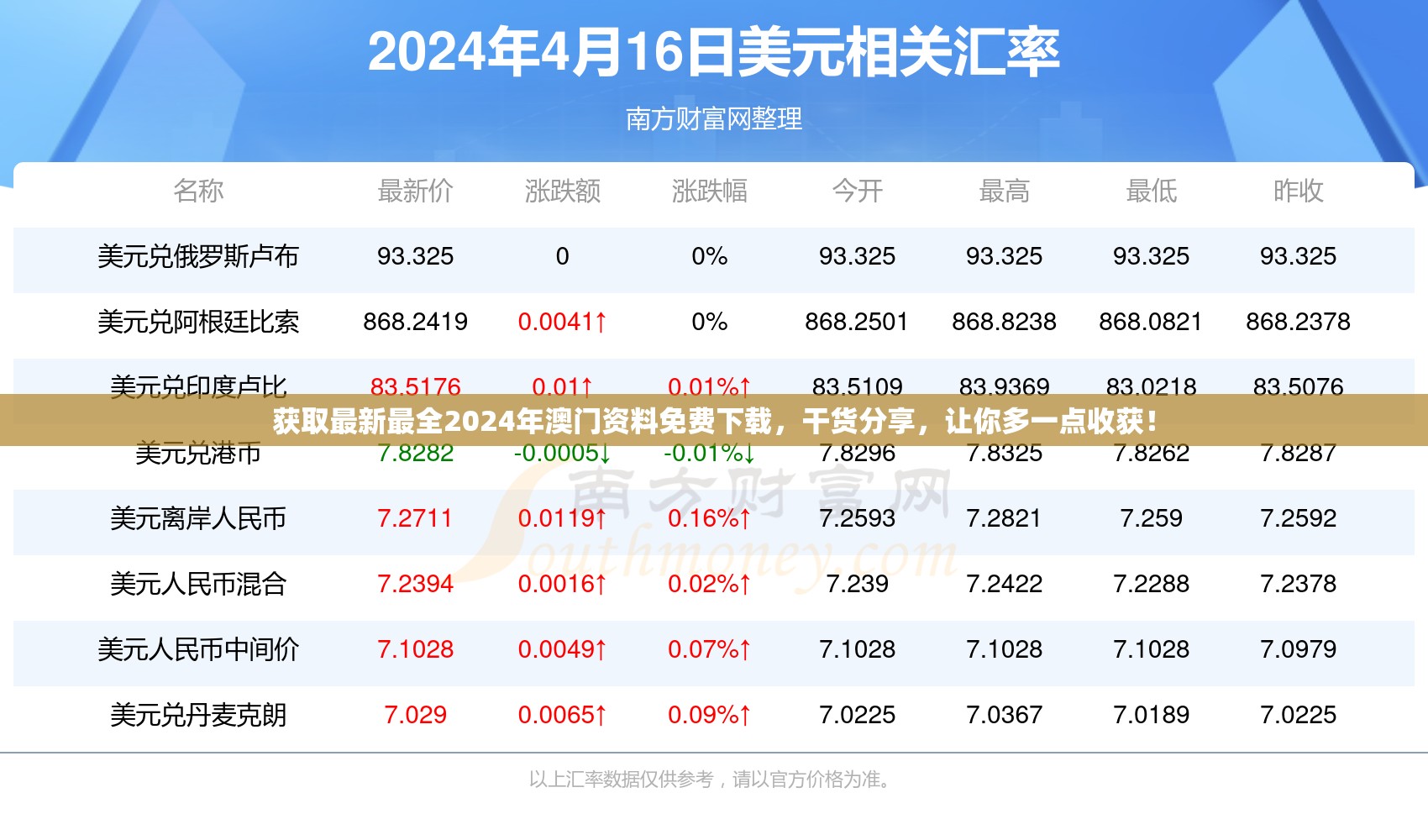Image resolution: width=1428 pixels, height=840 pixels.
Task: Click the previous close 7.2378
Action: point(1298,584)
